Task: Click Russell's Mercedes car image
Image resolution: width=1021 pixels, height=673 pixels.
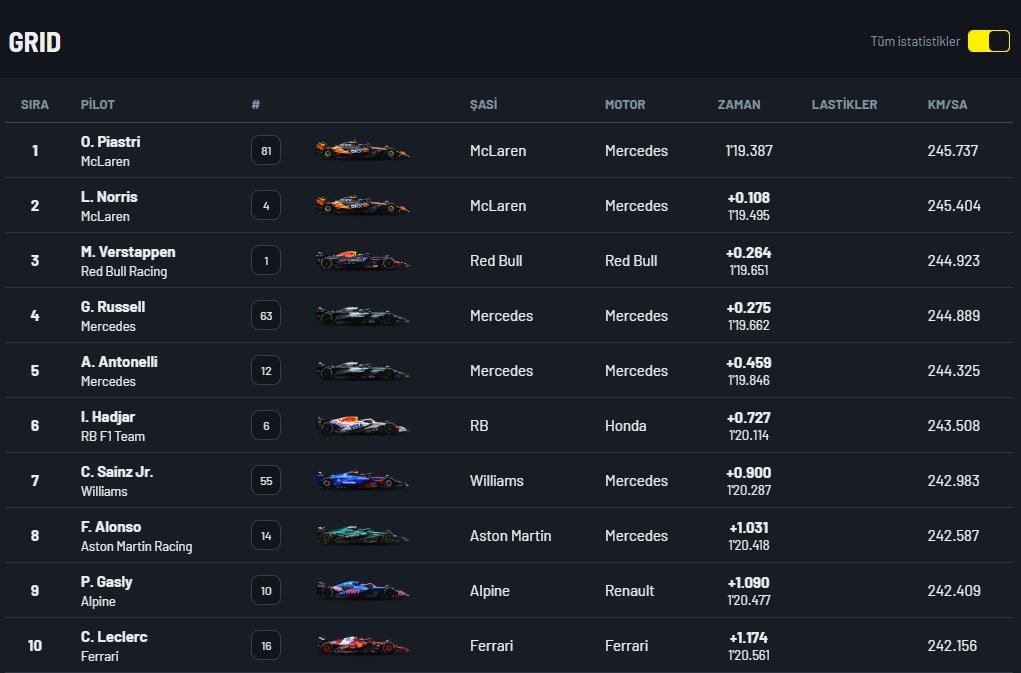Action: (x=363, y=316)
